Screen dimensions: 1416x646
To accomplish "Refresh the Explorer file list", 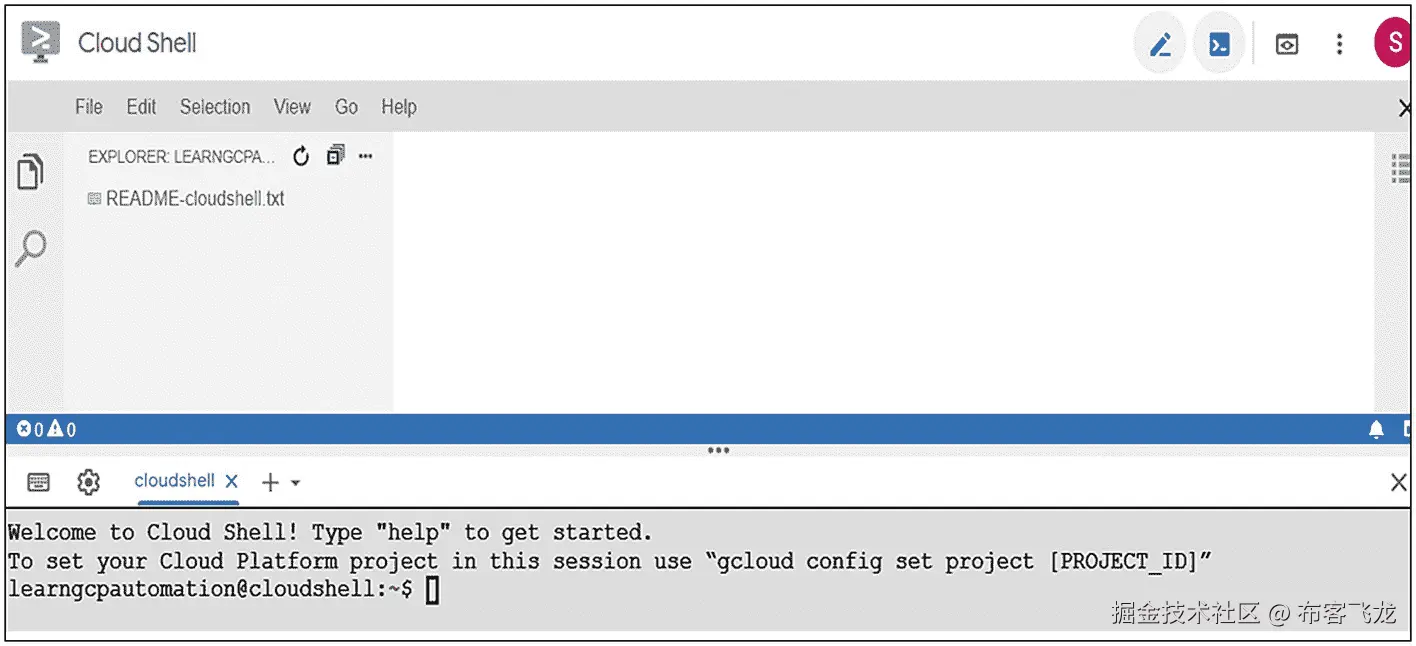I will [x=301, y=156].
